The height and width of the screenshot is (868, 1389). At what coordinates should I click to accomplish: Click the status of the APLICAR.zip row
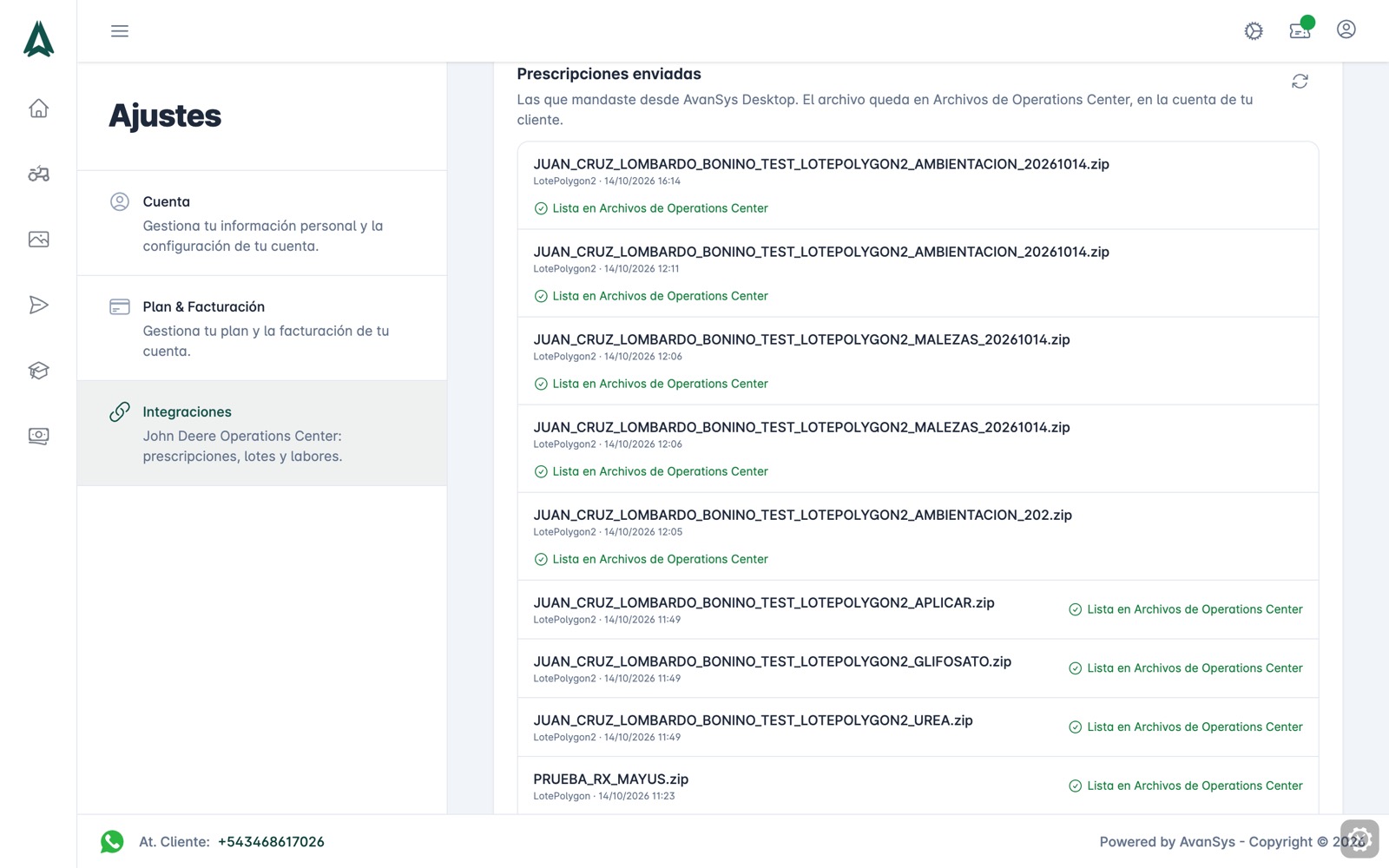tap(1185, 609)
